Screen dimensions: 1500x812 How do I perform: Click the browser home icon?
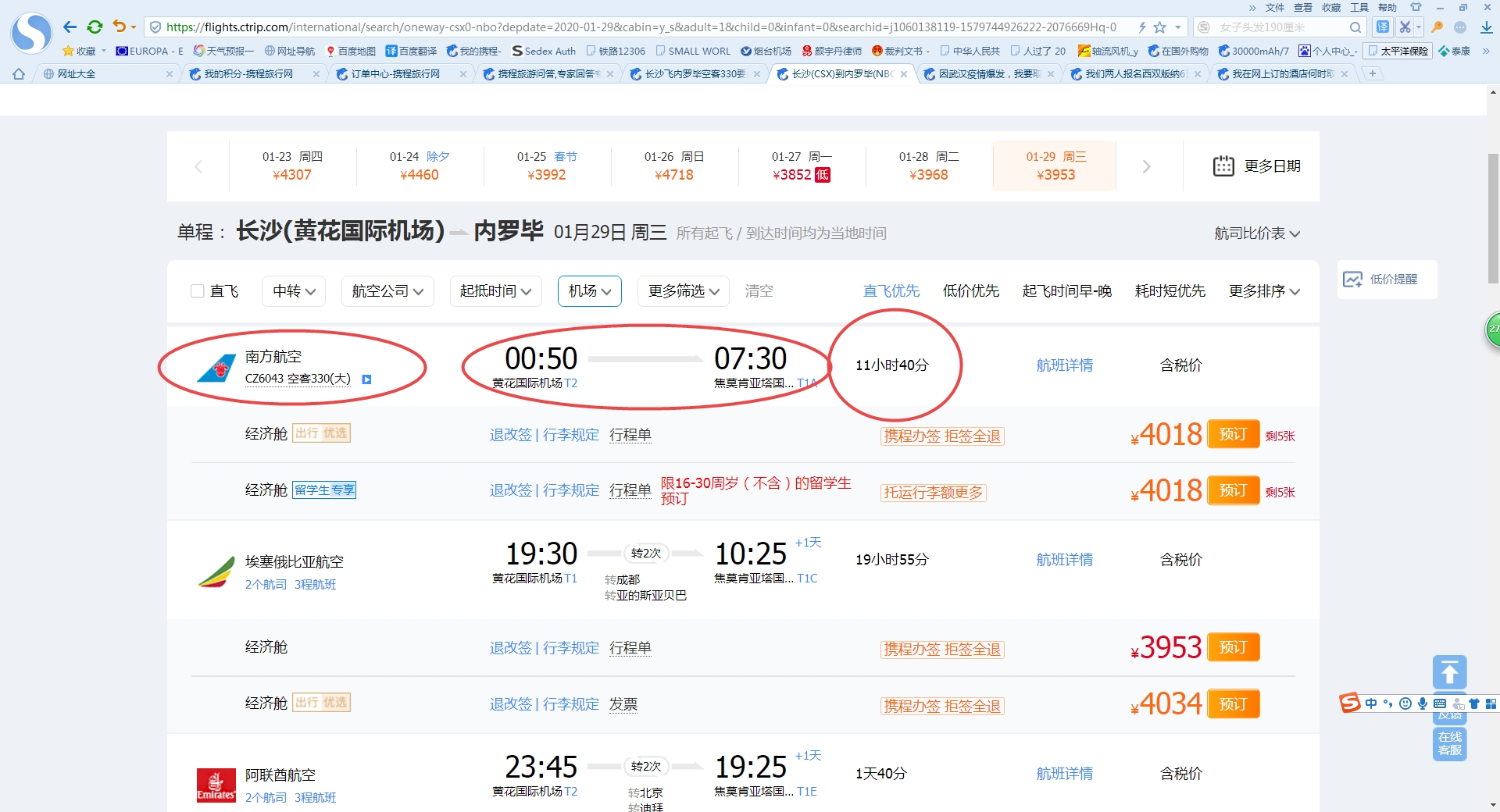click(x=19, y=74)
